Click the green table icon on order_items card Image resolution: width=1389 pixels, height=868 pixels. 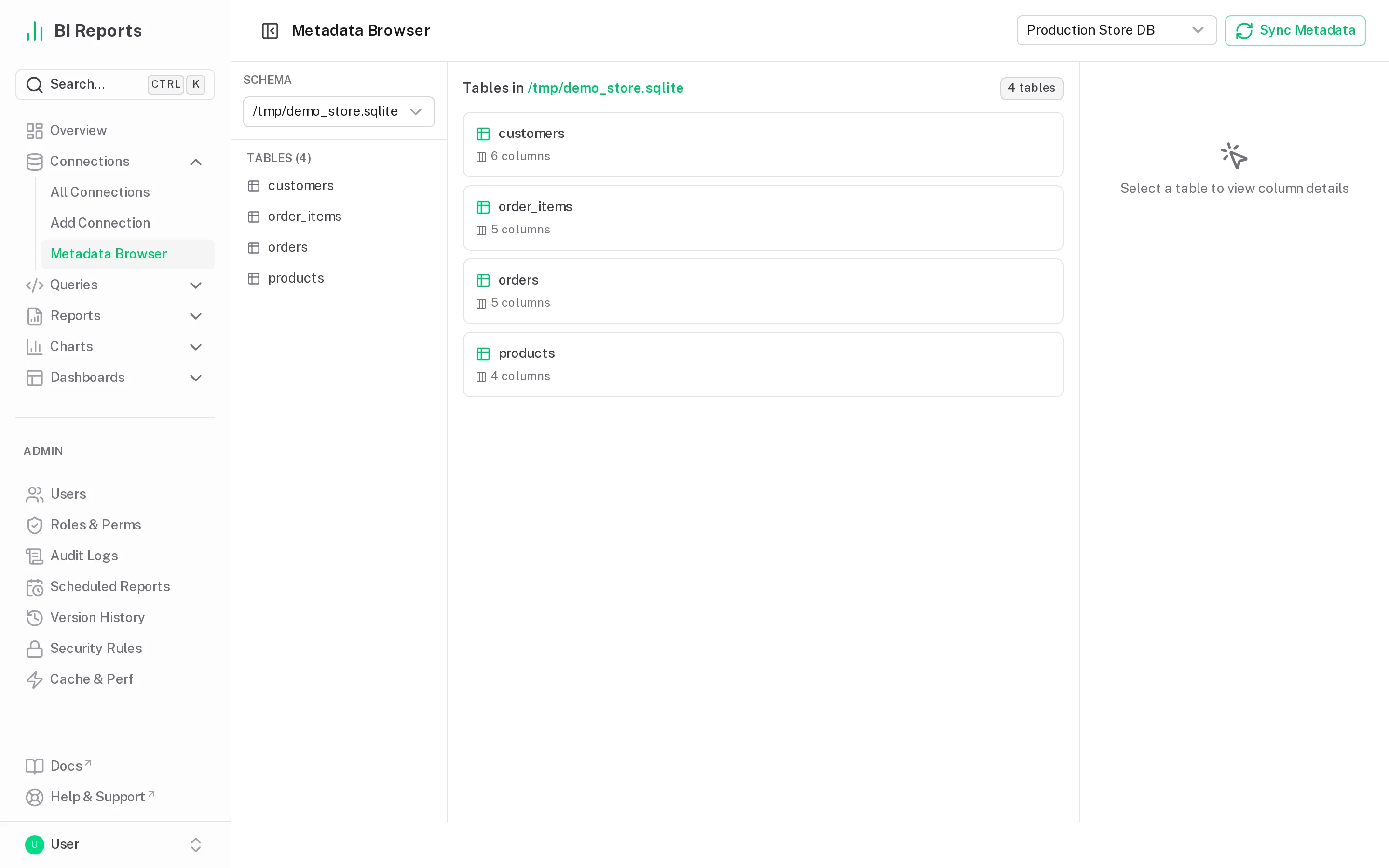[x=483, y=207]
